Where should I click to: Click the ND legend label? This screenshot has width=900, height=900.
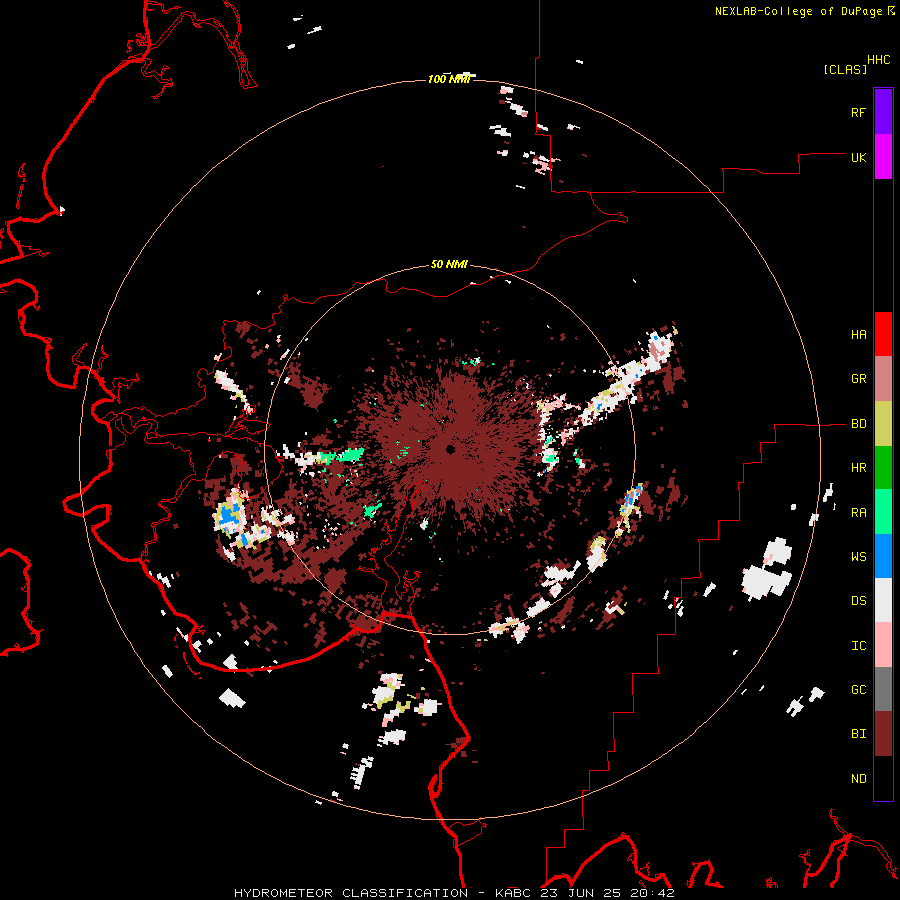pos(859,779)
